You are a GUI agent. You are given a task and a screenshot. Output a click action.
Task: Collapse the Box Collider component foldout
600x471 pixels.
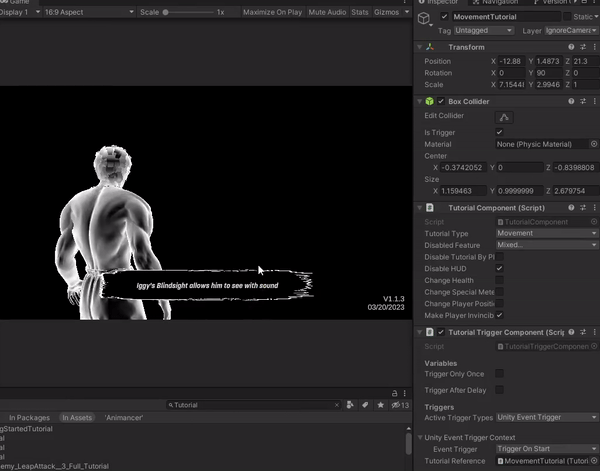click(x=419, y=101)
